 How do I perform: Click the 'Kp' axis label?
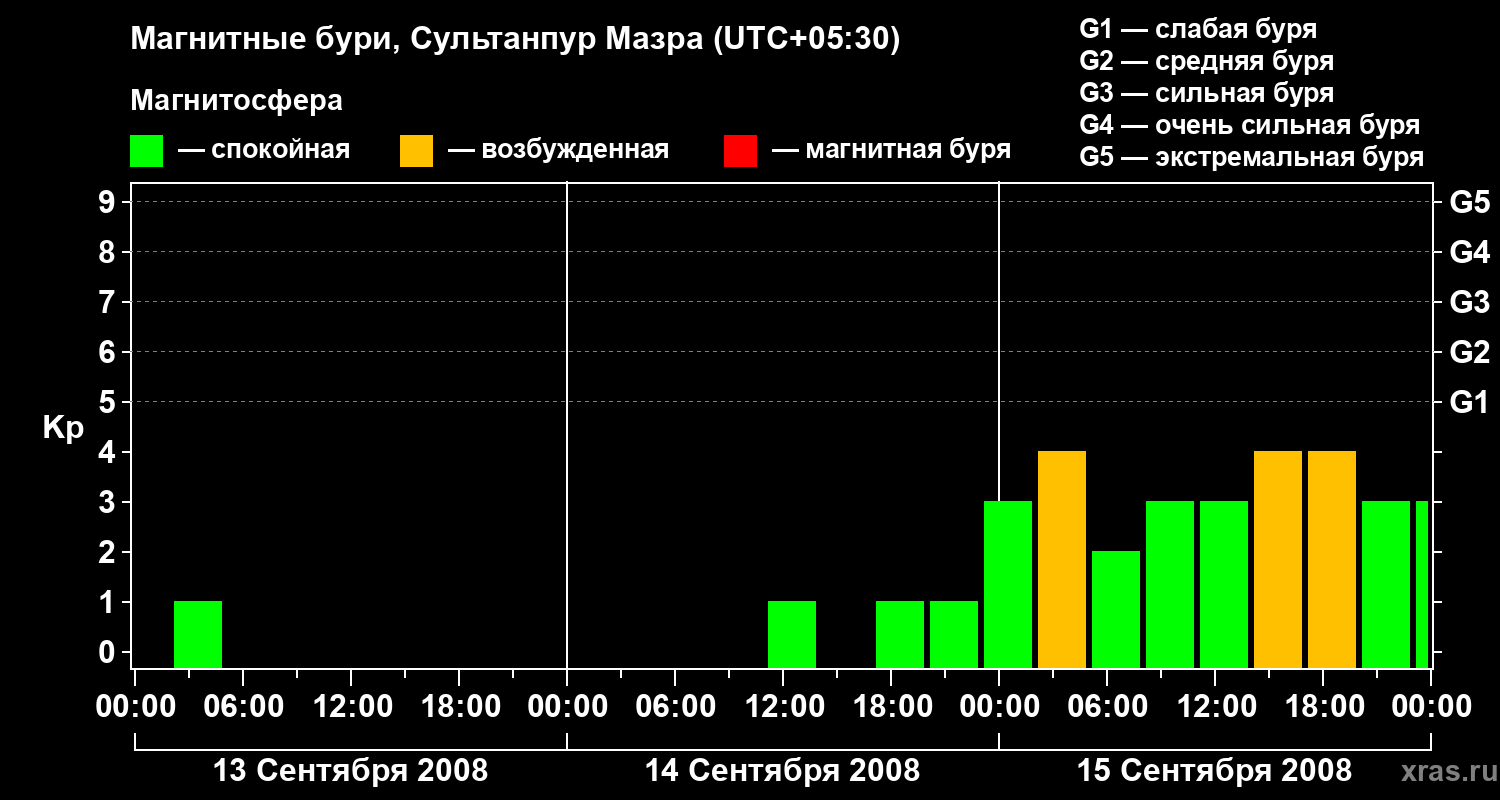coord(63,427)
